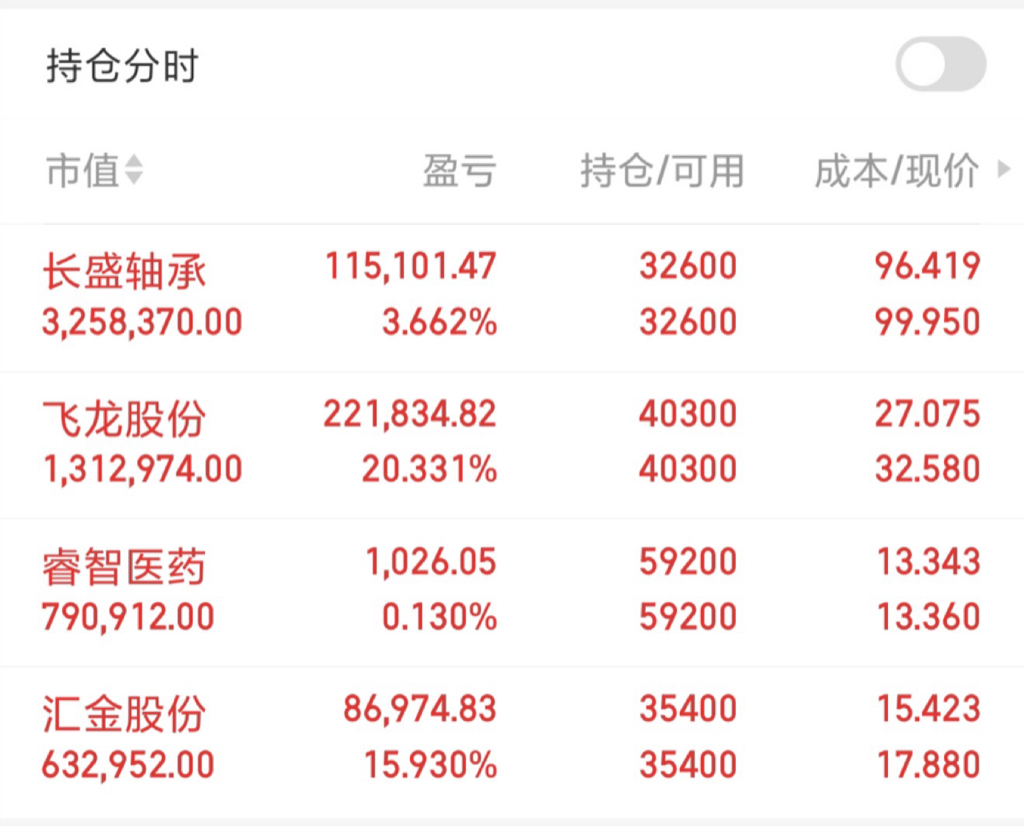This screenshot has height=827, width=1024.
Task: Click the 成本/现价 column header
Action: click(897, 171)
